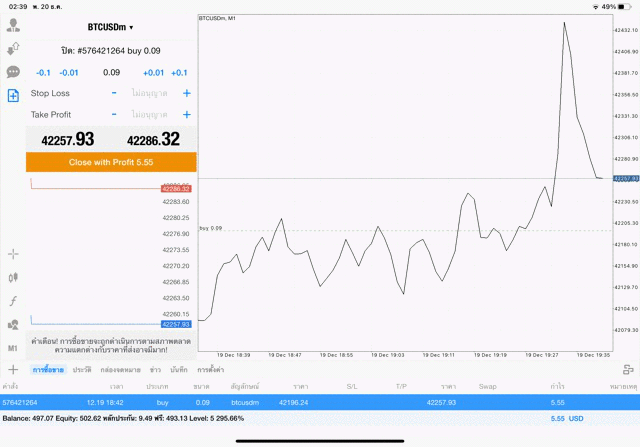Decrease volume by 0.1

[42, 72]
